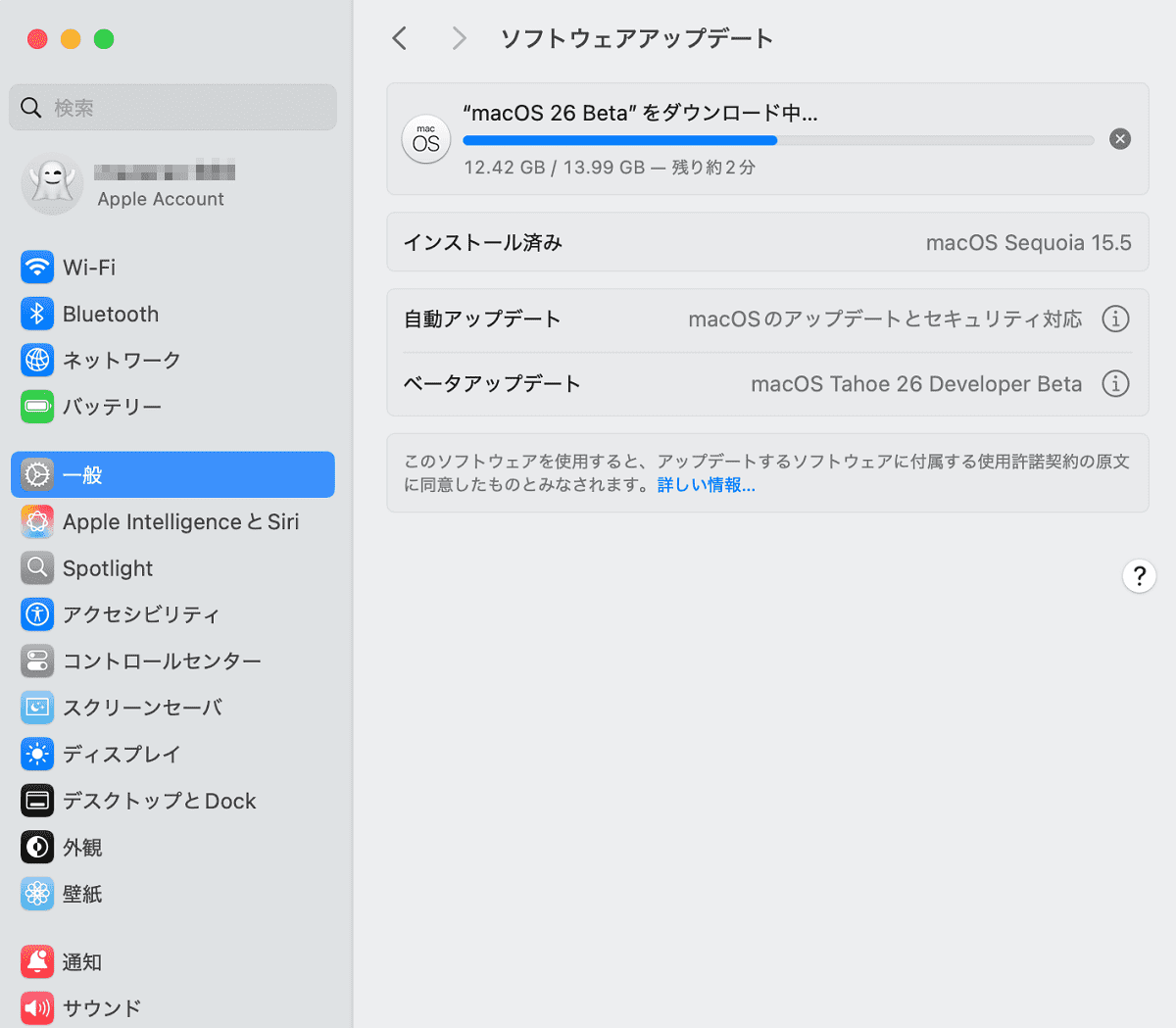The image size is (1176, 1028).
Task: Cancel the macOS 26 Beta download
Action: point(1120,139)
